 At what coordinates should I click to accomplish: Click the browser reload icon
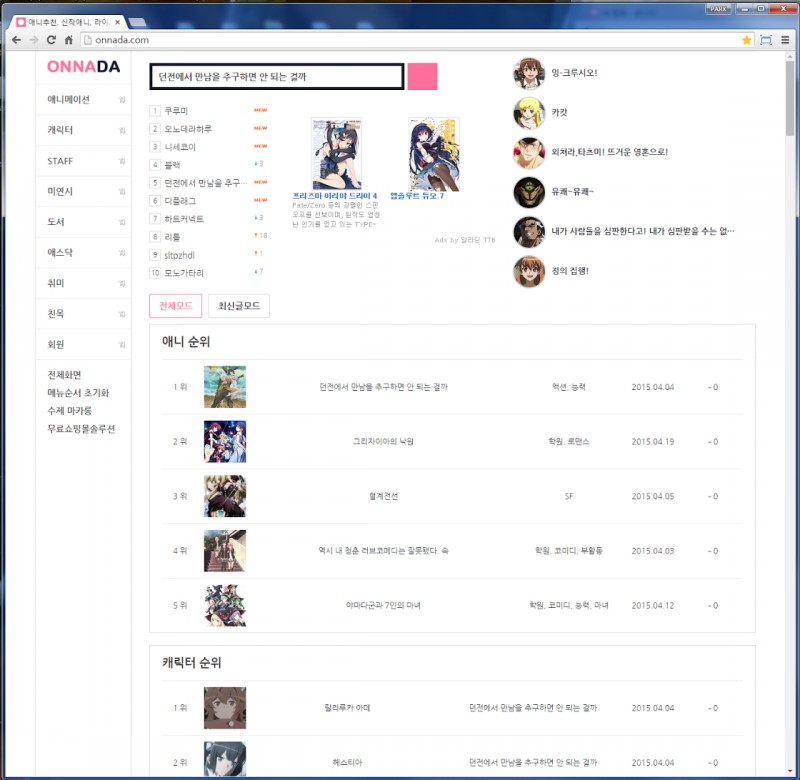pos(50,40)
